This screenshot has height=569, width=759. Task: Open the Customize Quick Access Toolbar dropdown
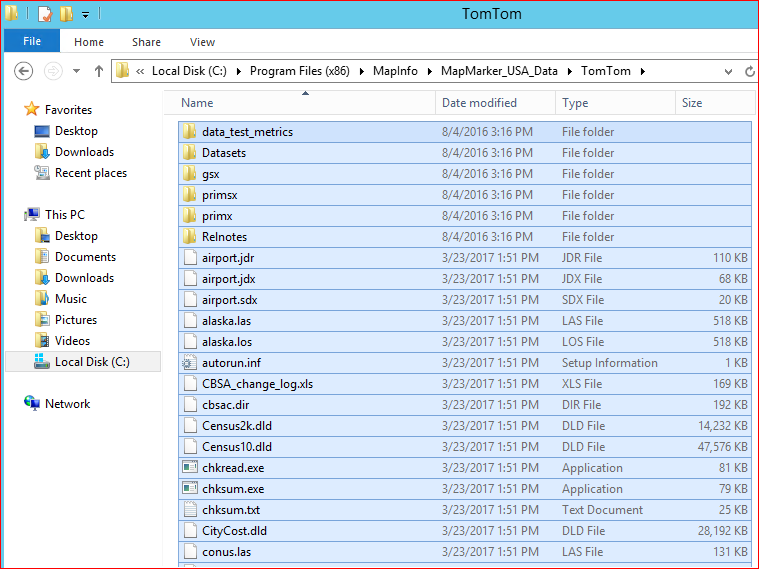coord(86,15)
